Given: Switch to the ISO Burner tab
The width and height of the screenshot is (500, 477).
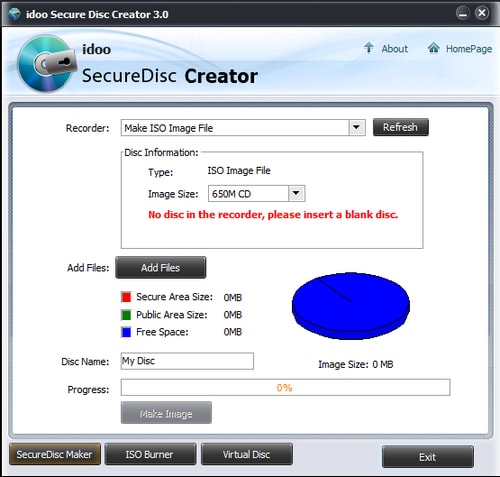Looking at the screenshot, I should [x=150, y=454].
